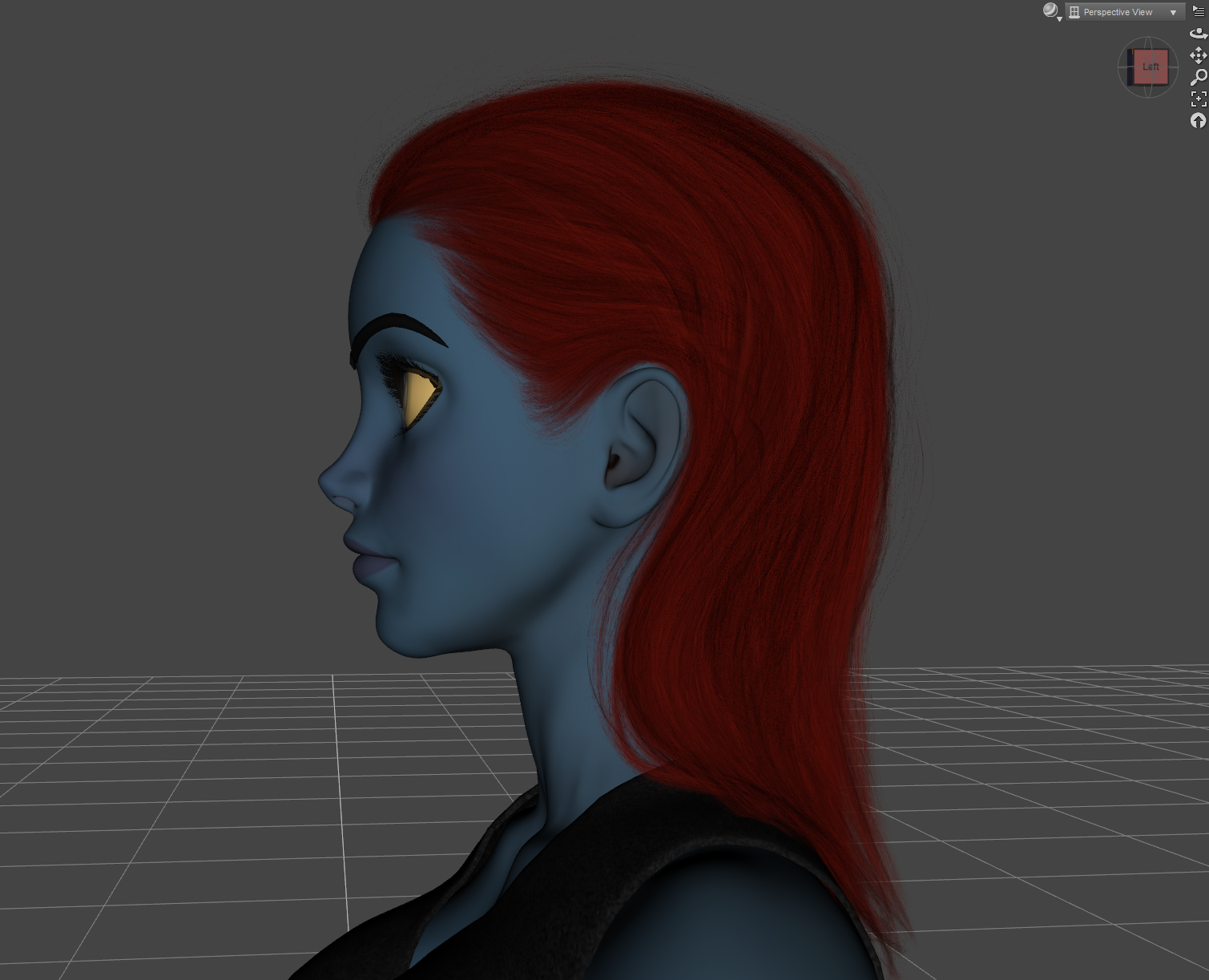The height and width of the screenshot is (980, 1209).
Task: Click the frame selection icon
Action: tap(1199, 99)
